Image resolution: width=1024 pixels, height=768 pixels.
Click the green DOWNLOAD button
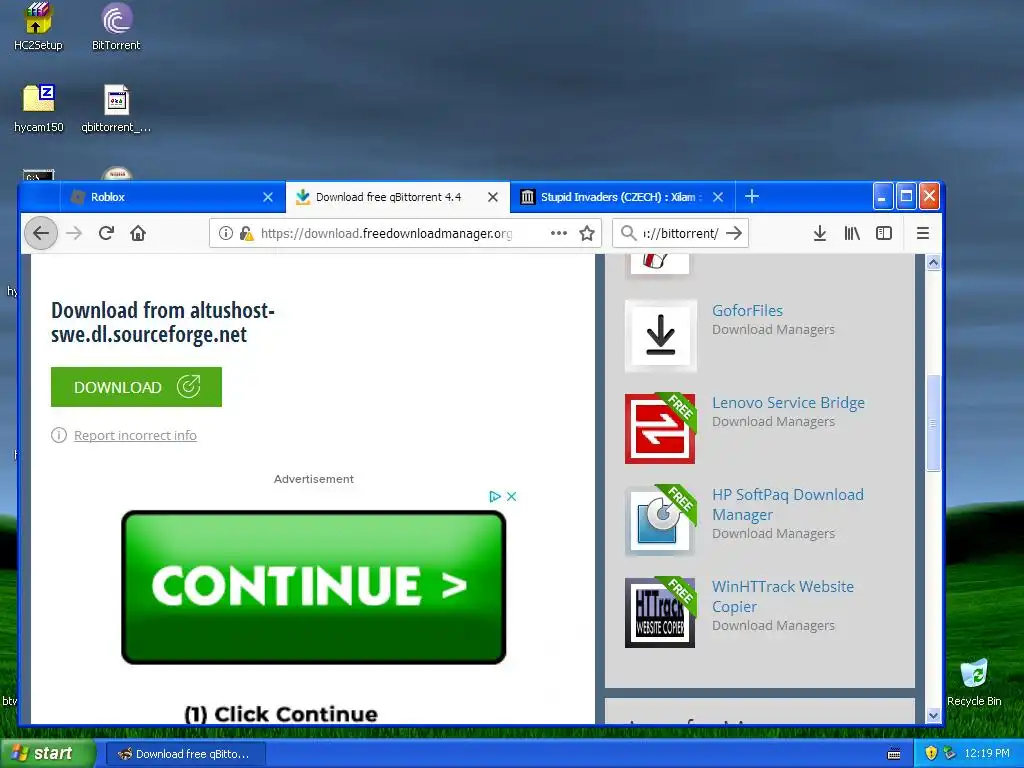click(136, 387)
